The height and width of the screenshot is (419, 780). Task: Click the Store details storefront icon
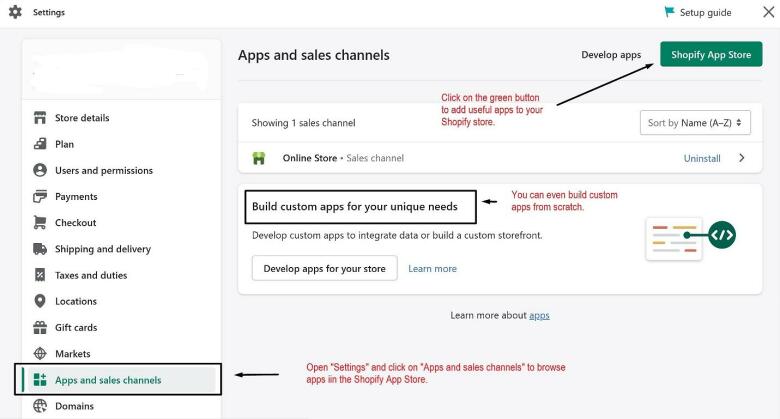tap(40, 118)
